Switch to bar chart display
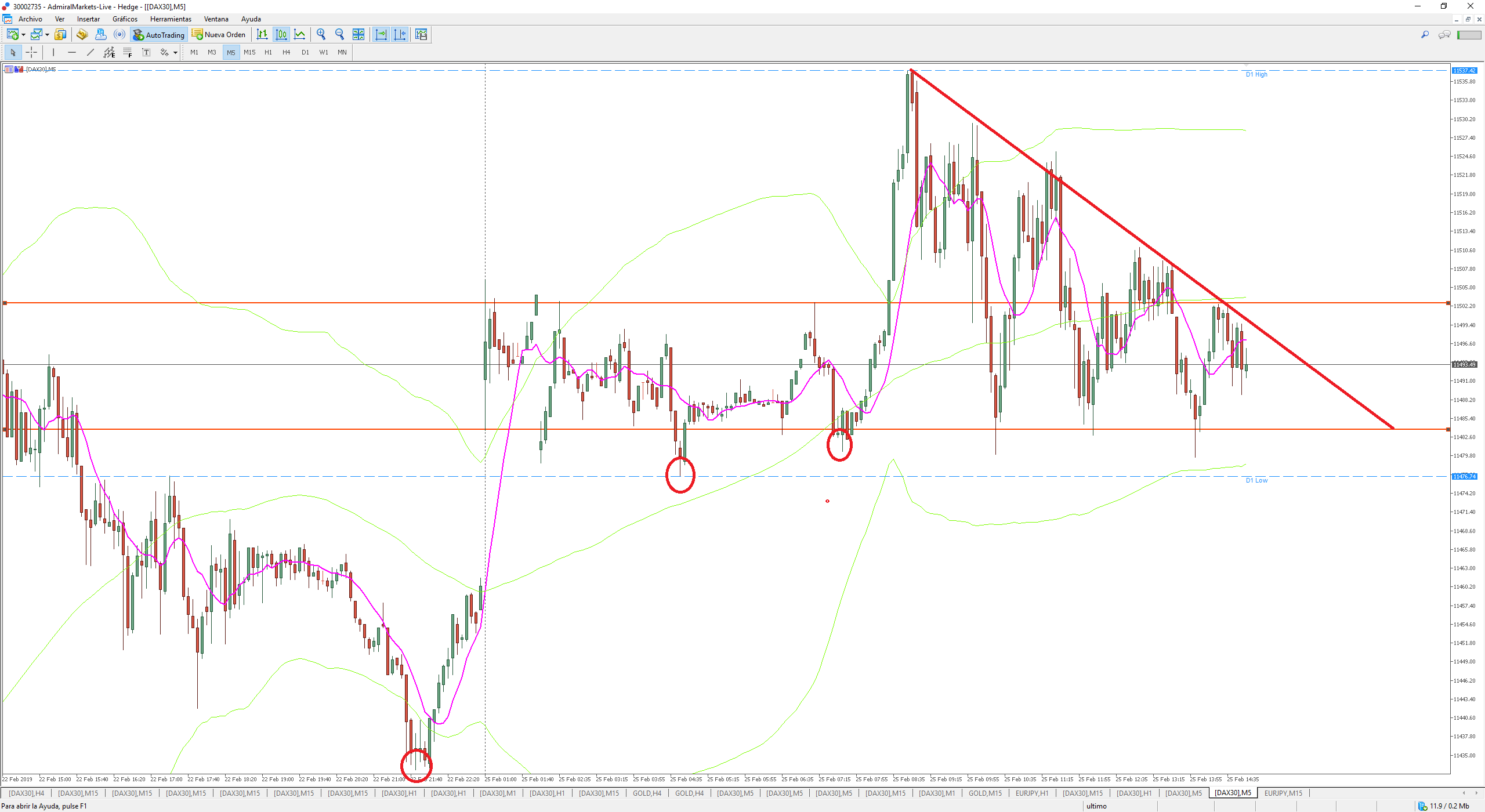This screenshot has width=1485, height=812. [x=262, y=35]
